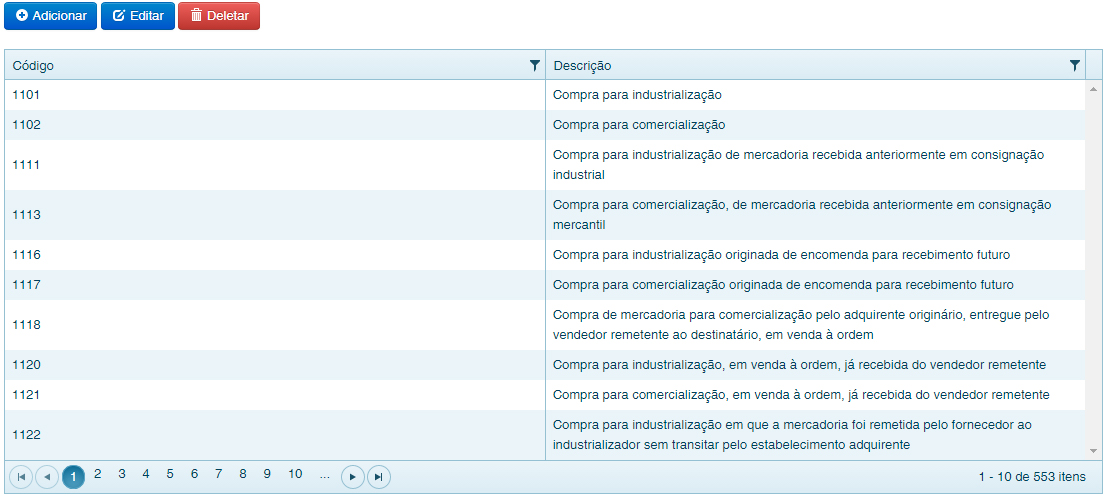Open more pages via the ellipsis
1110x499 pixels.
point(324,474)
